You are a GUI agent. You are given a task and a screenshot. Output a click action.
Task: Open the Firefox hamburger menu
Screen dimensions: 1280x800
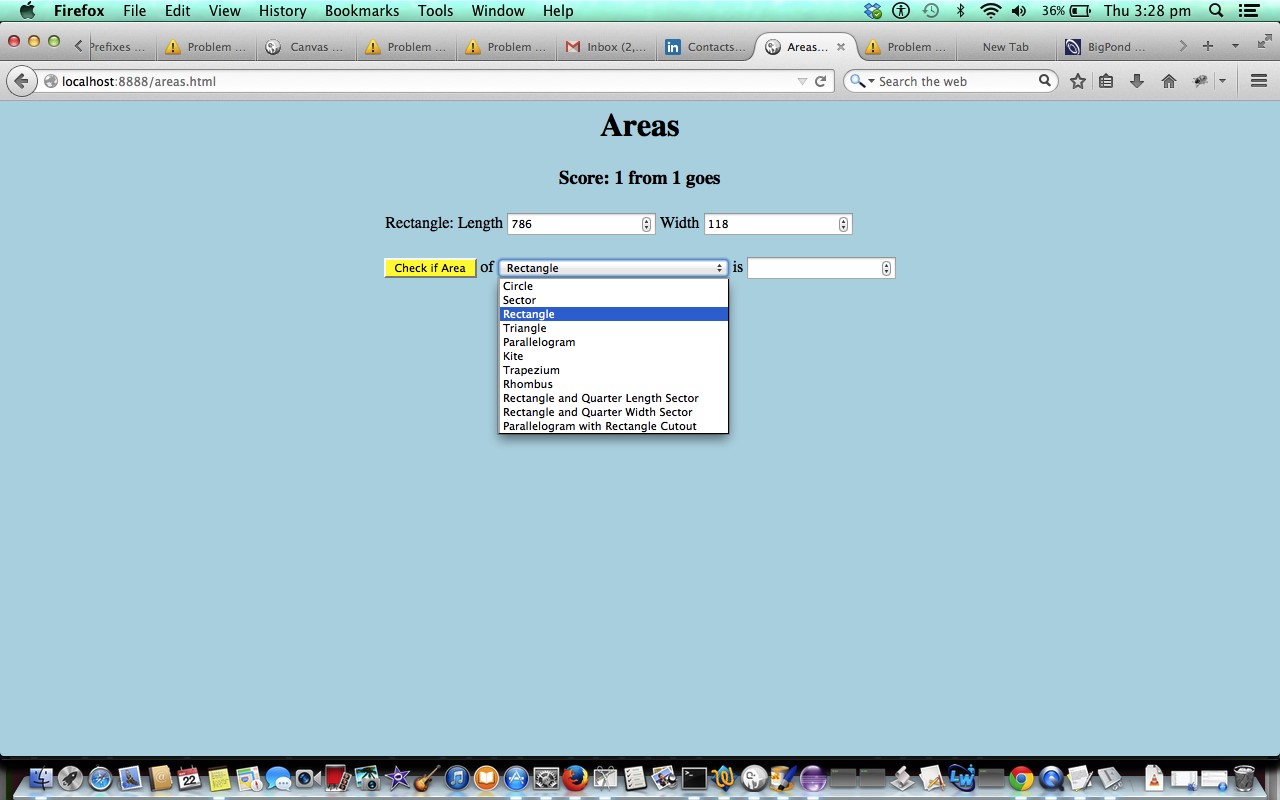tap(1259, 81)
